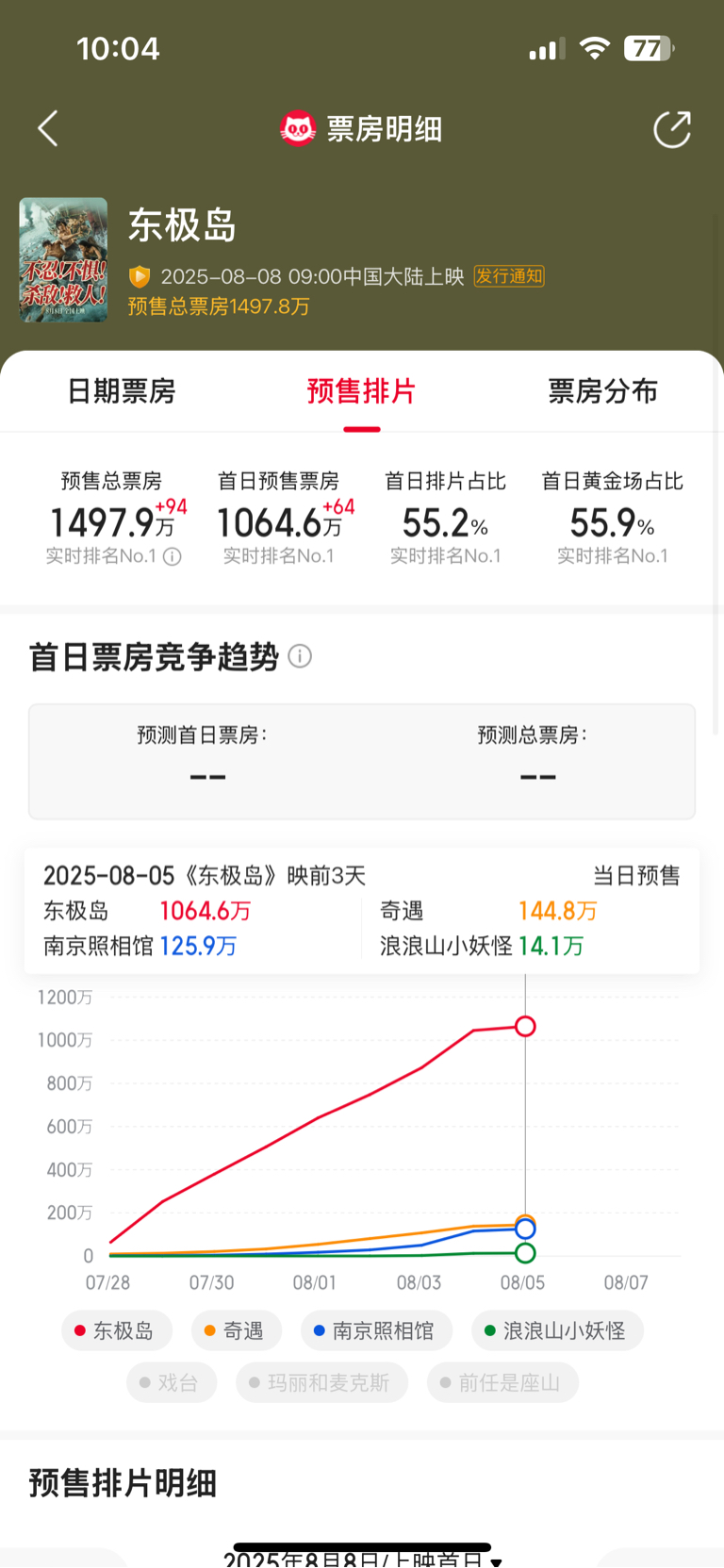724x1568 pixels.
Task: Open the 发行通知 tag
Action: [x=509, y=276]
